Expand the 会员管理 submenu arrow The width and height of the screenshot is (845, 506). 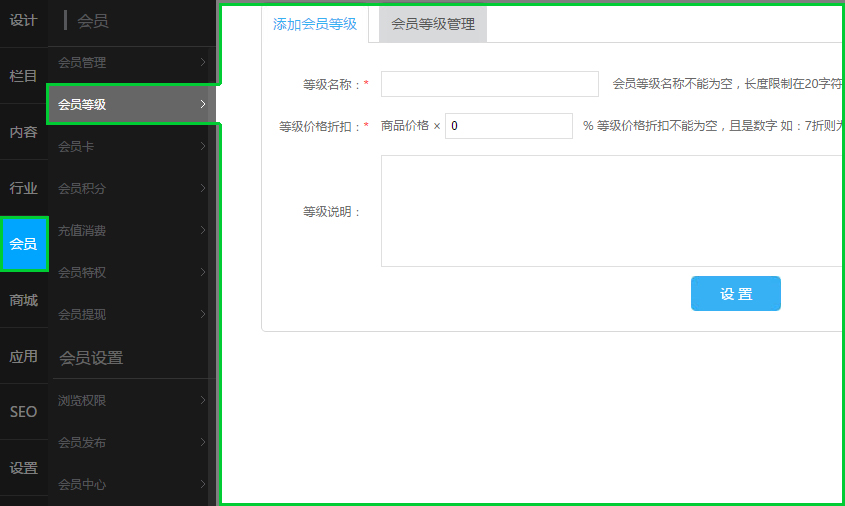[x=203, y=63]
